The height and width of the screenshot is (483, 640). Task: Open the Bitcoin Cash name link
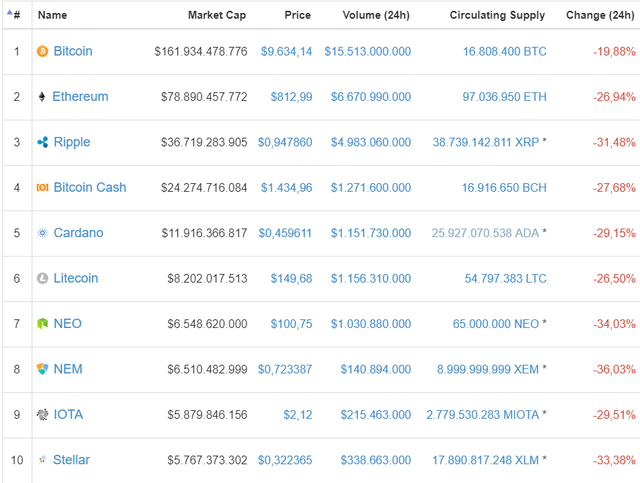coord(90,187)
